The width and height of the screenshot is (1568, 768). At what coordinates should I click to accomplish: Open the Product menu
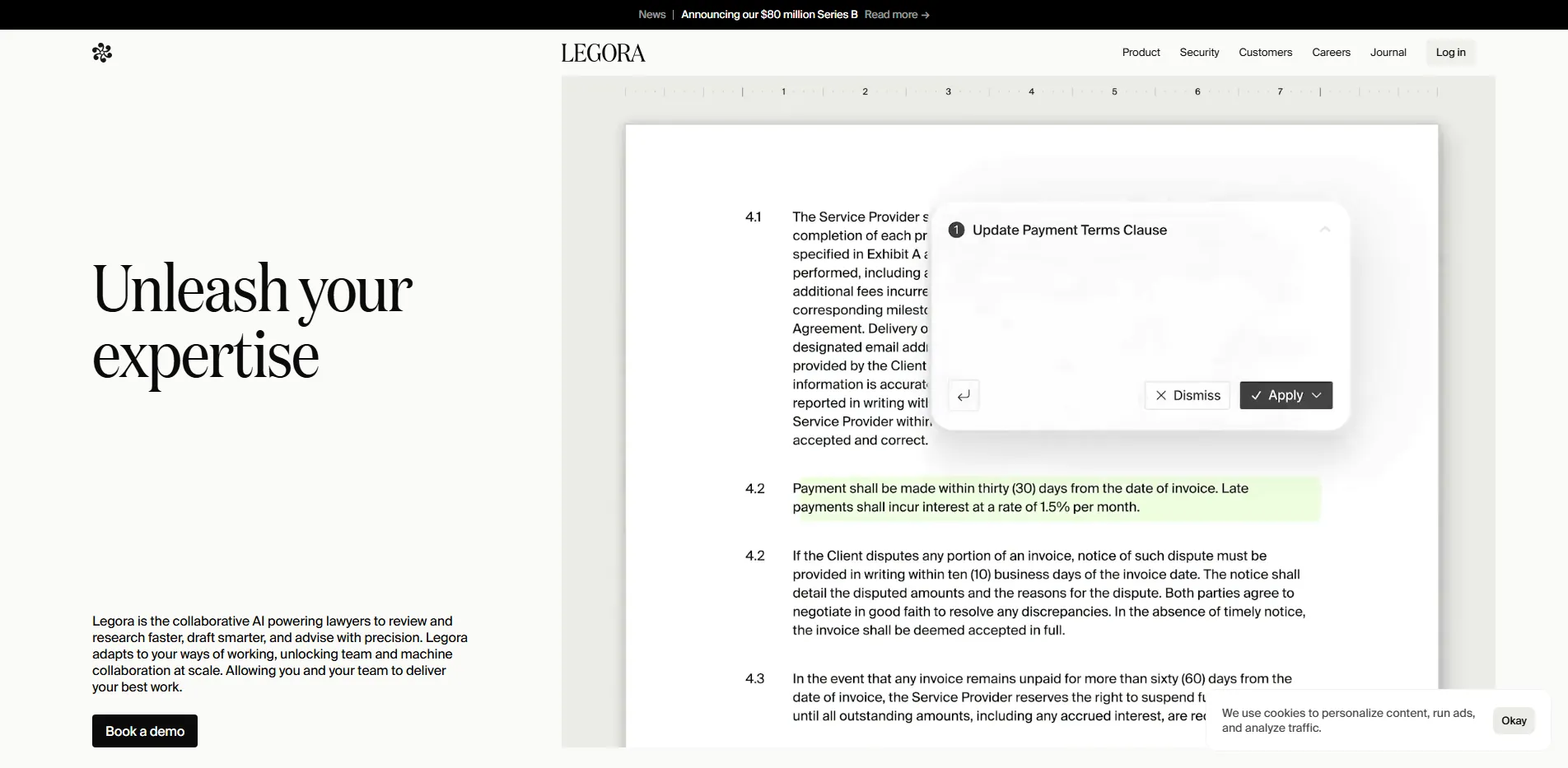1141,52
